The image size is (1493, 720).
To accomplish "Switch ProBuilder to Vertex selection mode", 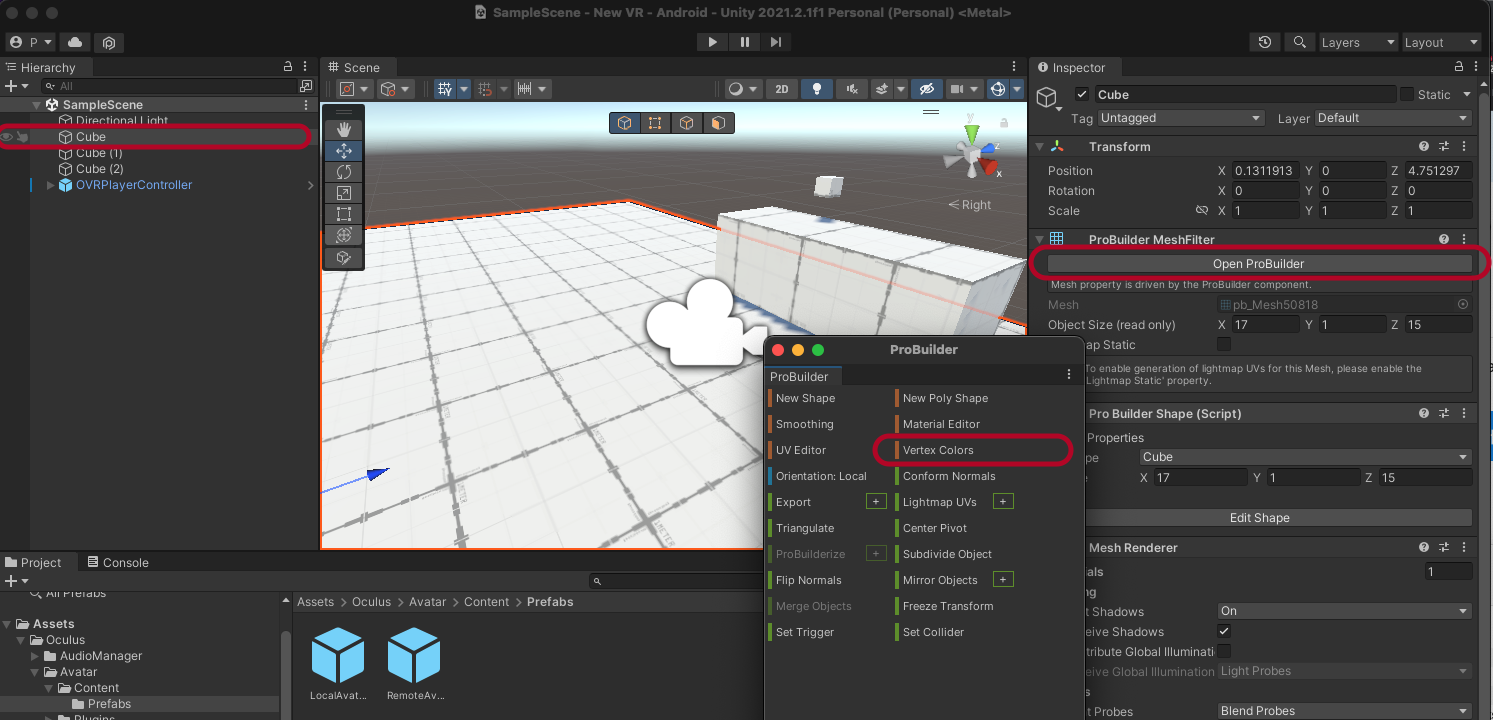I will click(x=655, y=123).
